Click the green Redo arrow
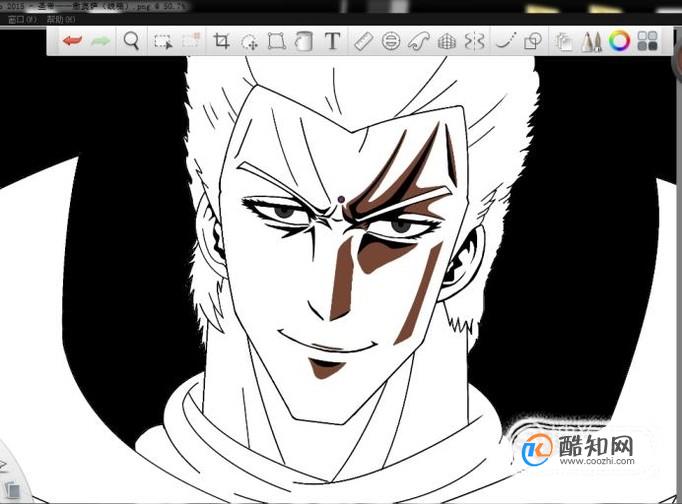Viewport: 682px width, 504px height. coord(101,41)
